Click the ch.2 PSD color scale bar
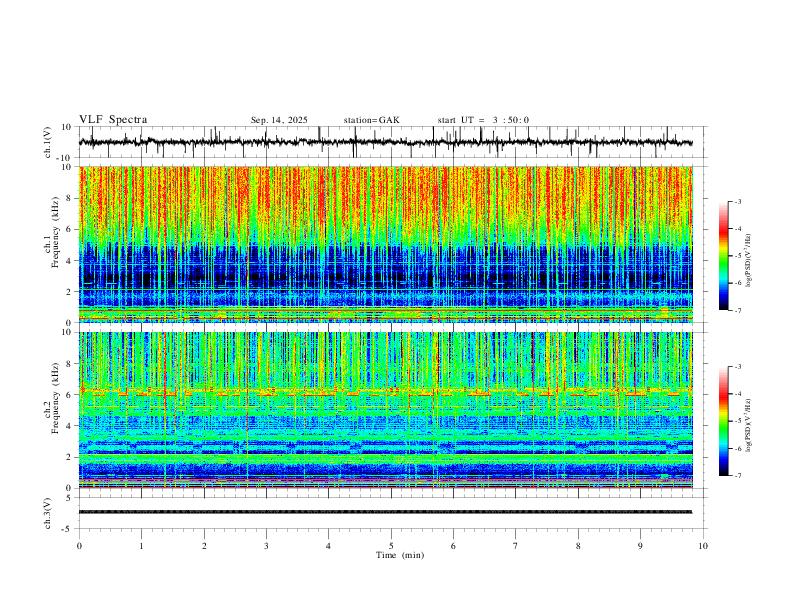792x612 pixels. (x=724, y=421)
